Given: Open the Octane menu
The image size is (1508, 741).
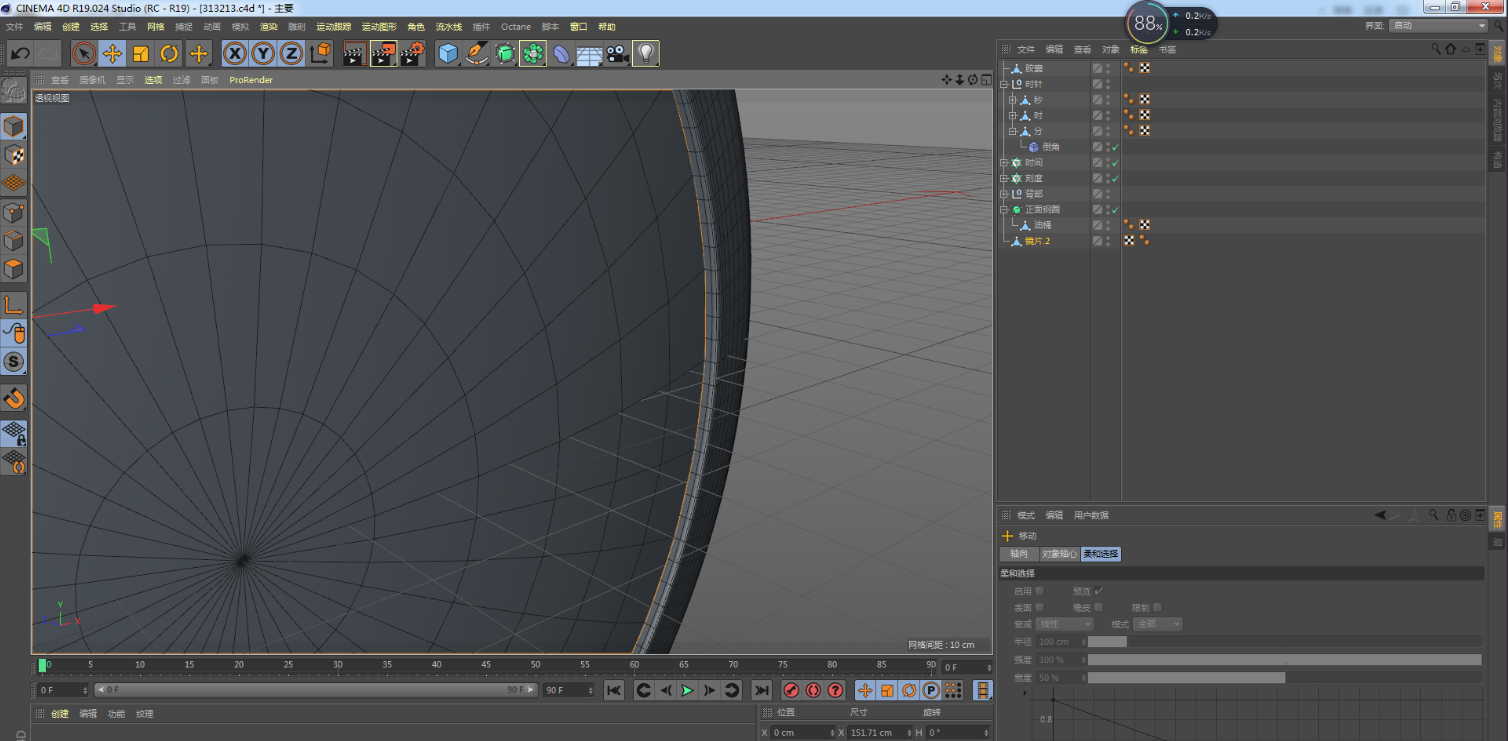Looking at the screenshot, I should 516,27.
